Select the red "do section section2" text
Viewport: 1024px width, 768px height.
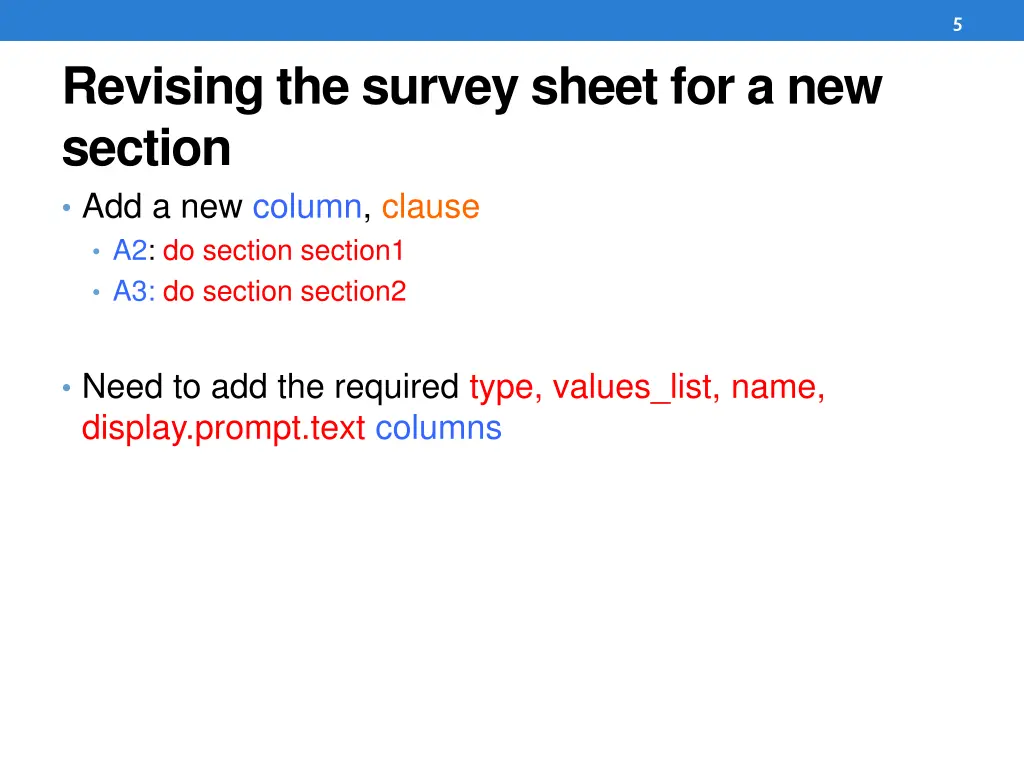pos(284,292)
